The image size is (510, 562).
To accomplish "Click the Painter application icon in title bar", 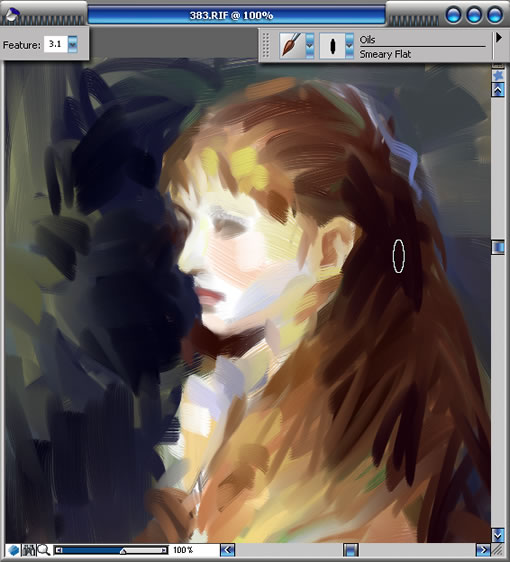I will [12, 14].
